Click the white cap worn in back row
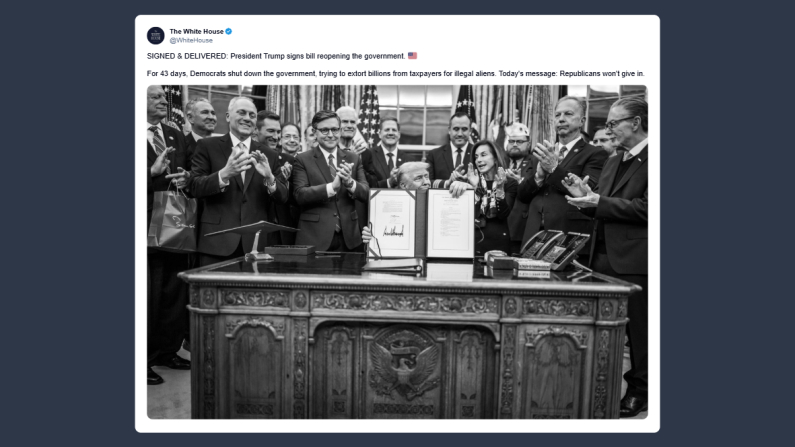This screenshot has width=795, height=447. click(x=517, y=130)
